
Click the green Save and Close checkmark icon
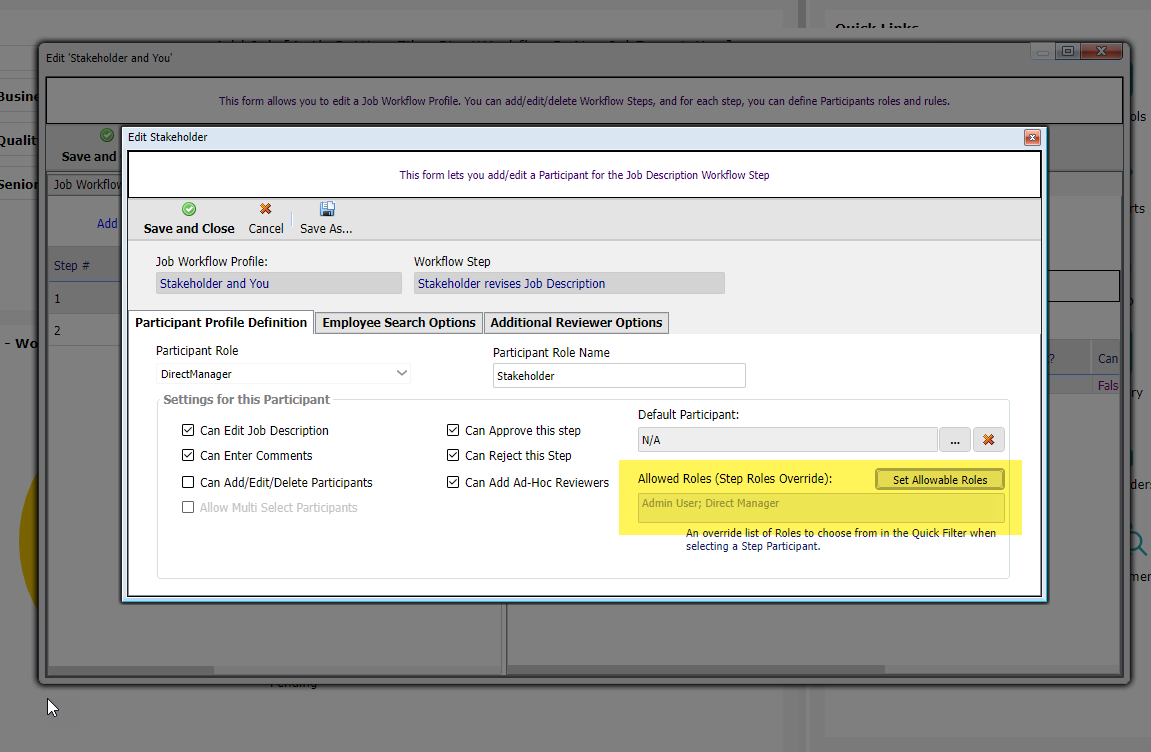click(x=189, y=210)
